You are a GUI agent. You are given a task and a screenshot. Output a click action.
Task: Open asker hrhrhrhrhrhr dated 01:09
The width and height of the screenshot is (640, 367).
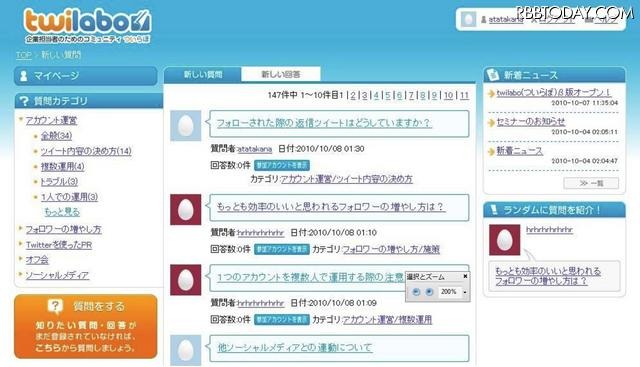260,303
